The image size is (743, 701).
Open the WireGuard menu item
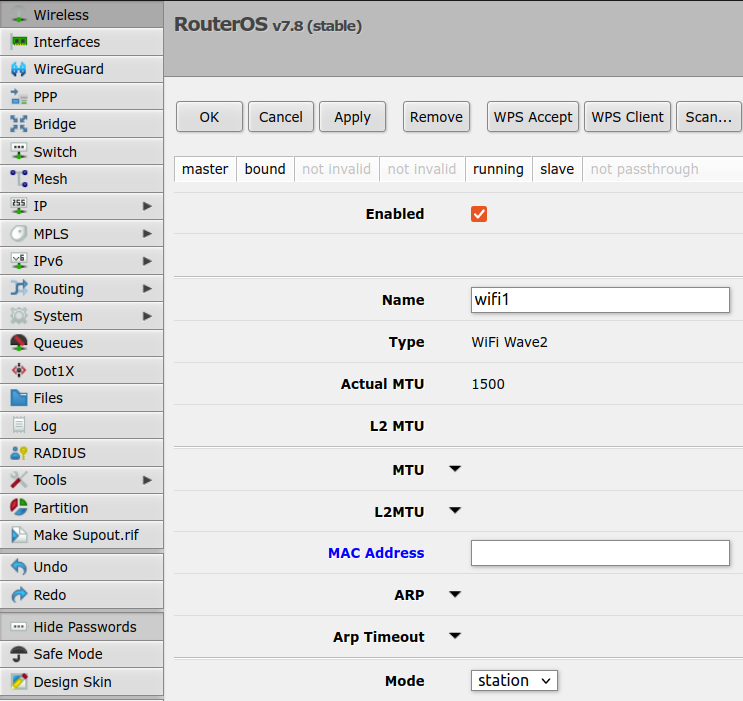point(82,69)
